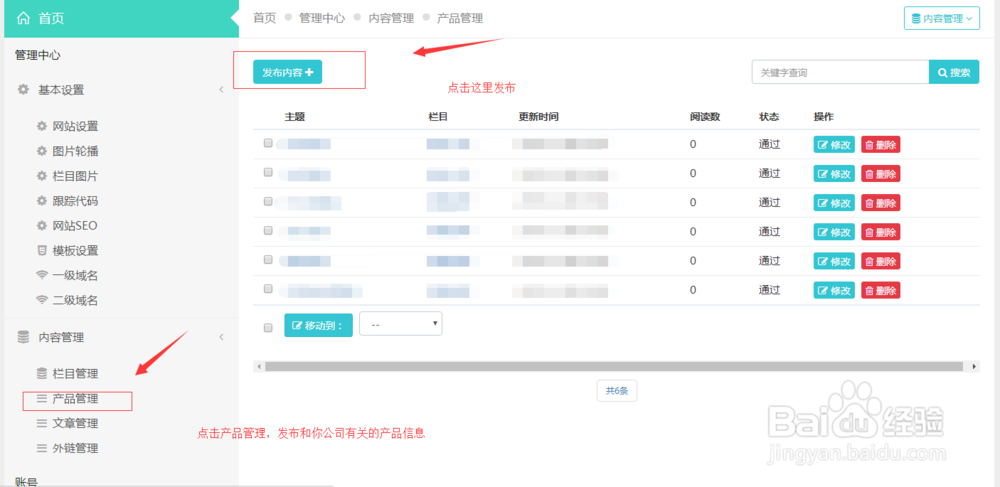Click 删除 in the third table row
This screenshot has width=1000, height=487.
(881, 203)
